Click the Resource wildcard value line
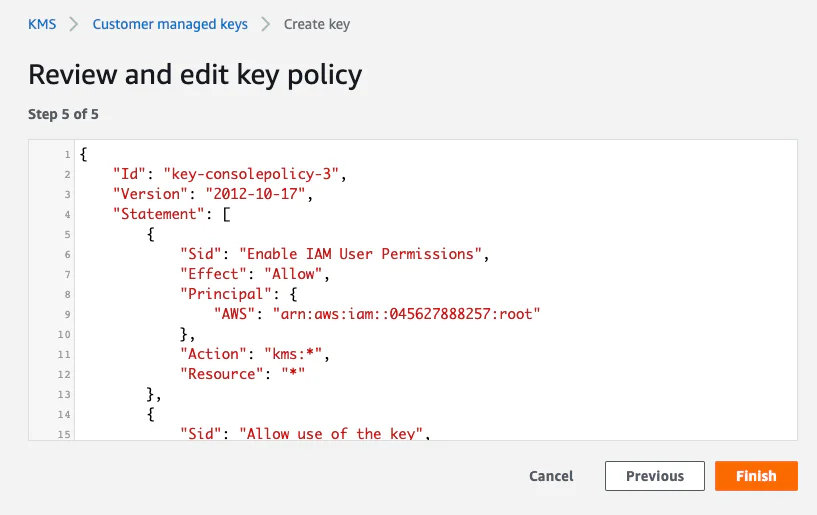Viewport: 817px width, 515px height. [x=242, y=374]
